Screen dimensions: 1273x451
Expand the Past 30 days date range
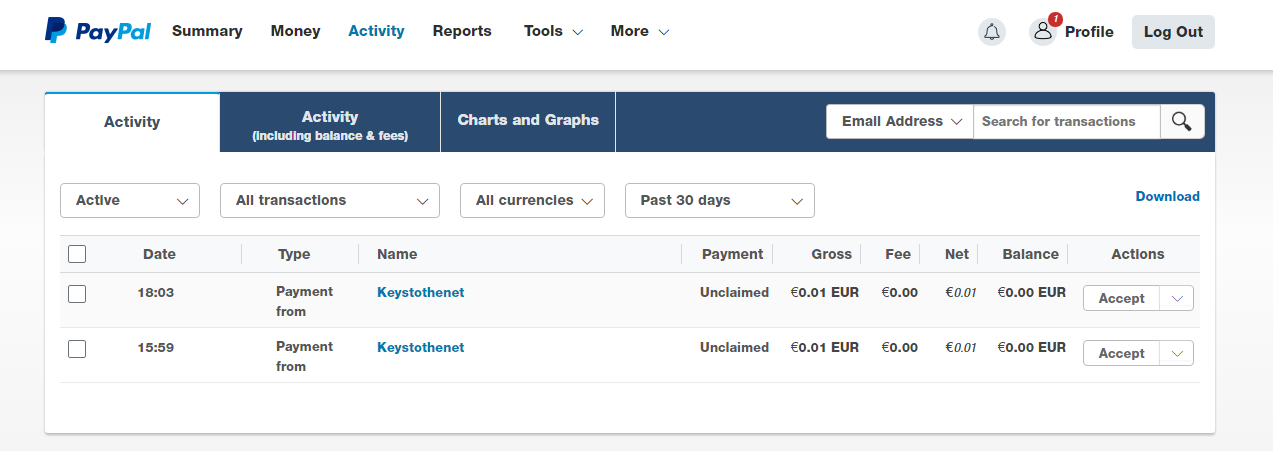720,200
